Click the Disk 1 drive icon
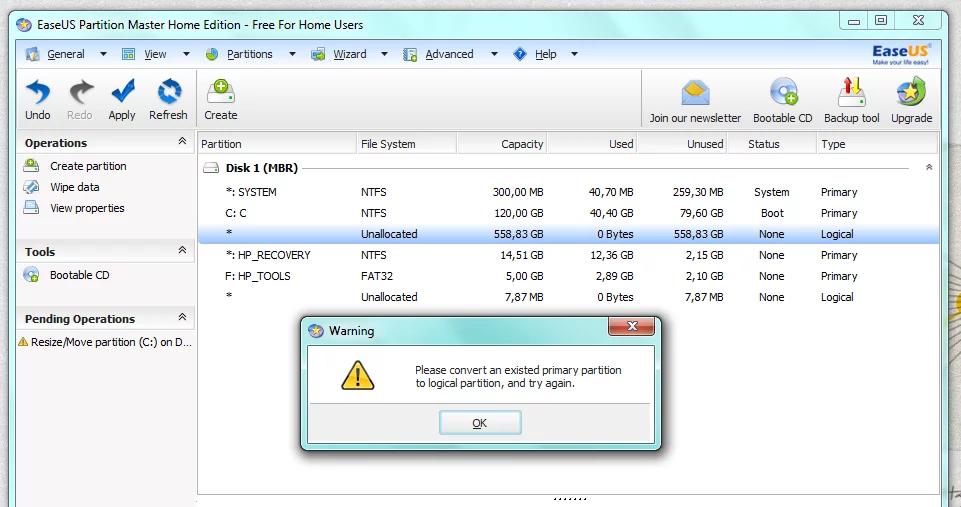961x507 pixels. coord(211,167)
